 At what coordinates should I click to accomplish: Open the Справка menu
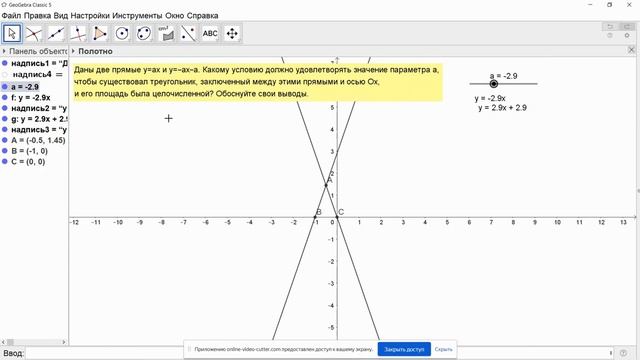click(202, 16)
